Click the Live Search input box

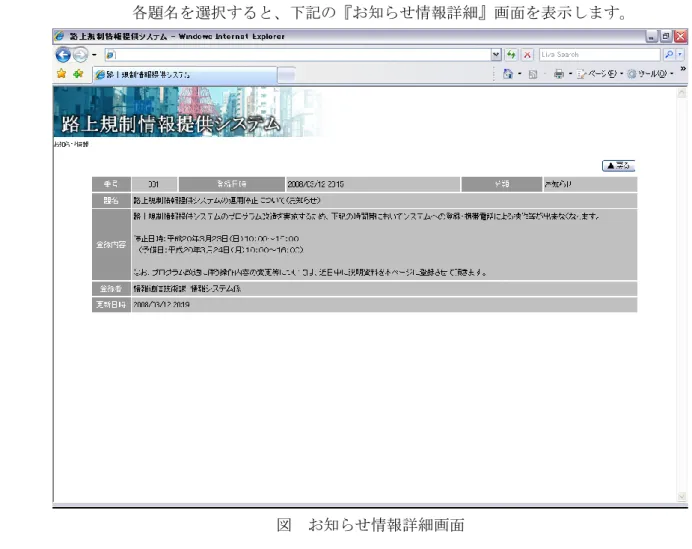click(599, 55)
